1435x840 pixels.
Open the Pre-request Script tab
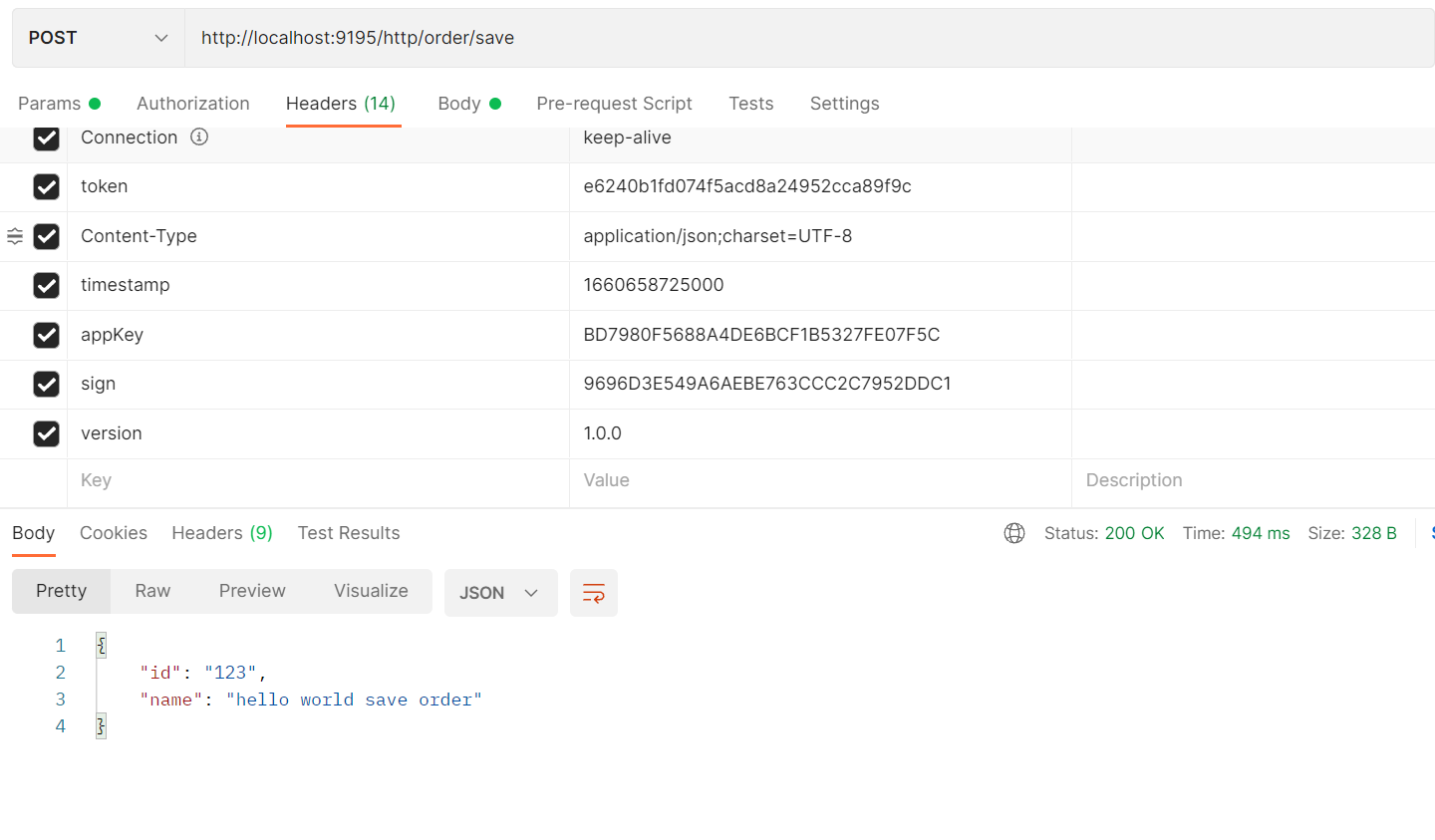(x=614, y=104)
